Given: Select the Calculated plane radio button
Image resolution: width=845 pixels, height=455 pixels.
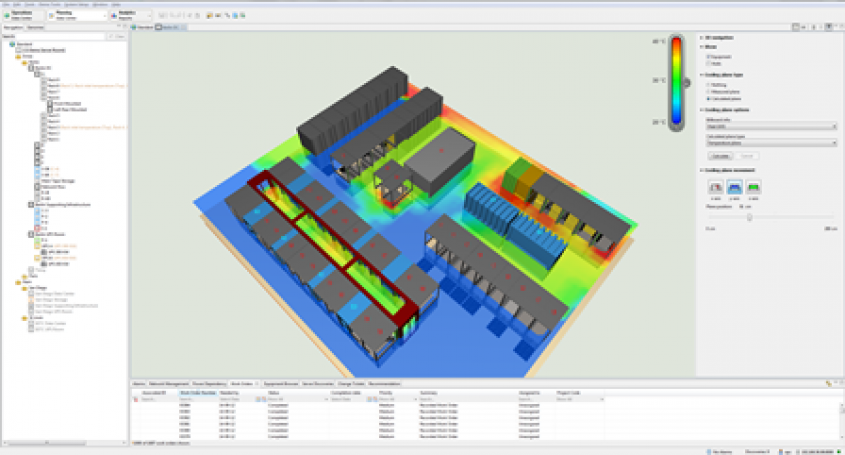Looking at the screenshot, I should (x=709, y=99).
